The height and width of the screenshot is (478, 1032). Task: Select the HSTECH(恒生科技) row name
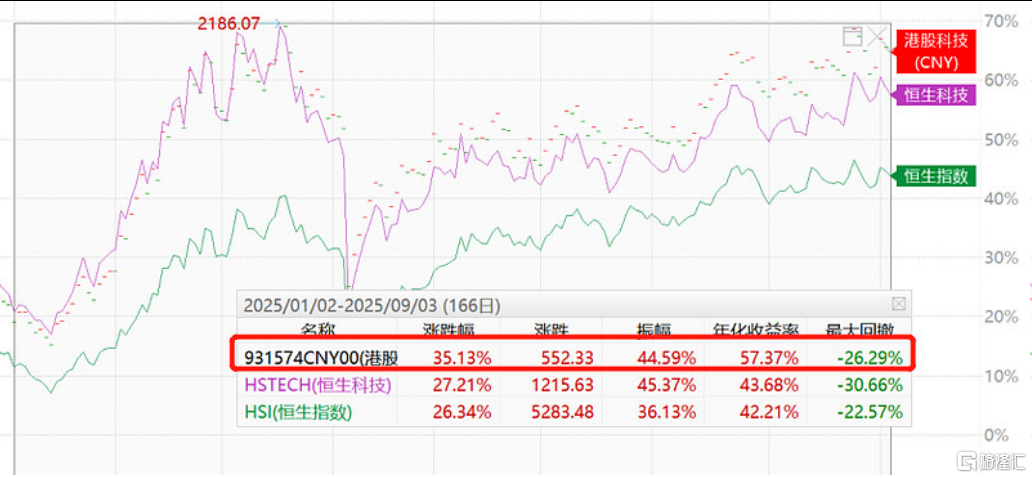point(317,385)
